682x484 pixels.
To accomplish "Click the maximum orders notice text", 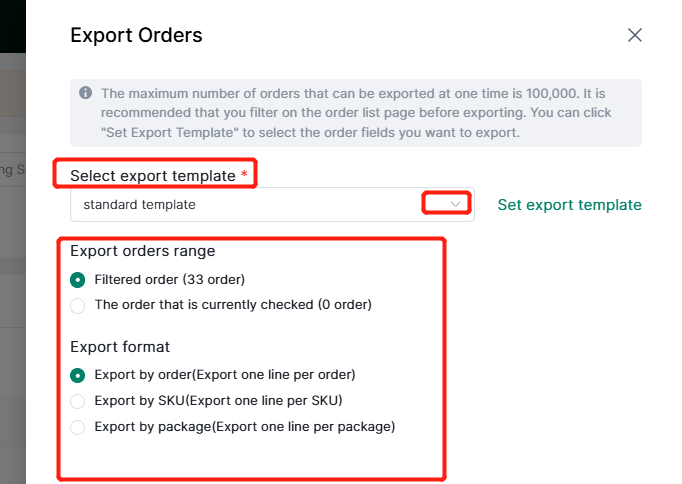I will click(356, 113).
